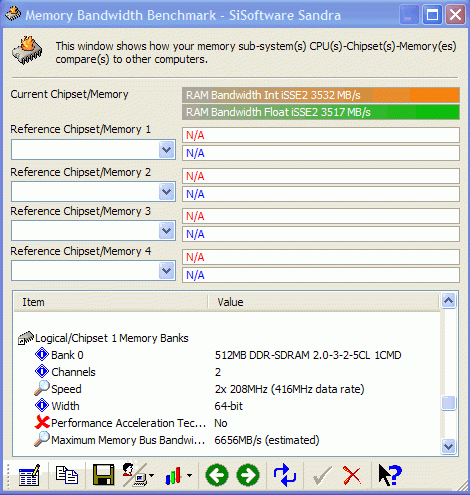Click the context help pointer-question icon
The height and width of the screenshot is (495, 470).
[390, 475]
